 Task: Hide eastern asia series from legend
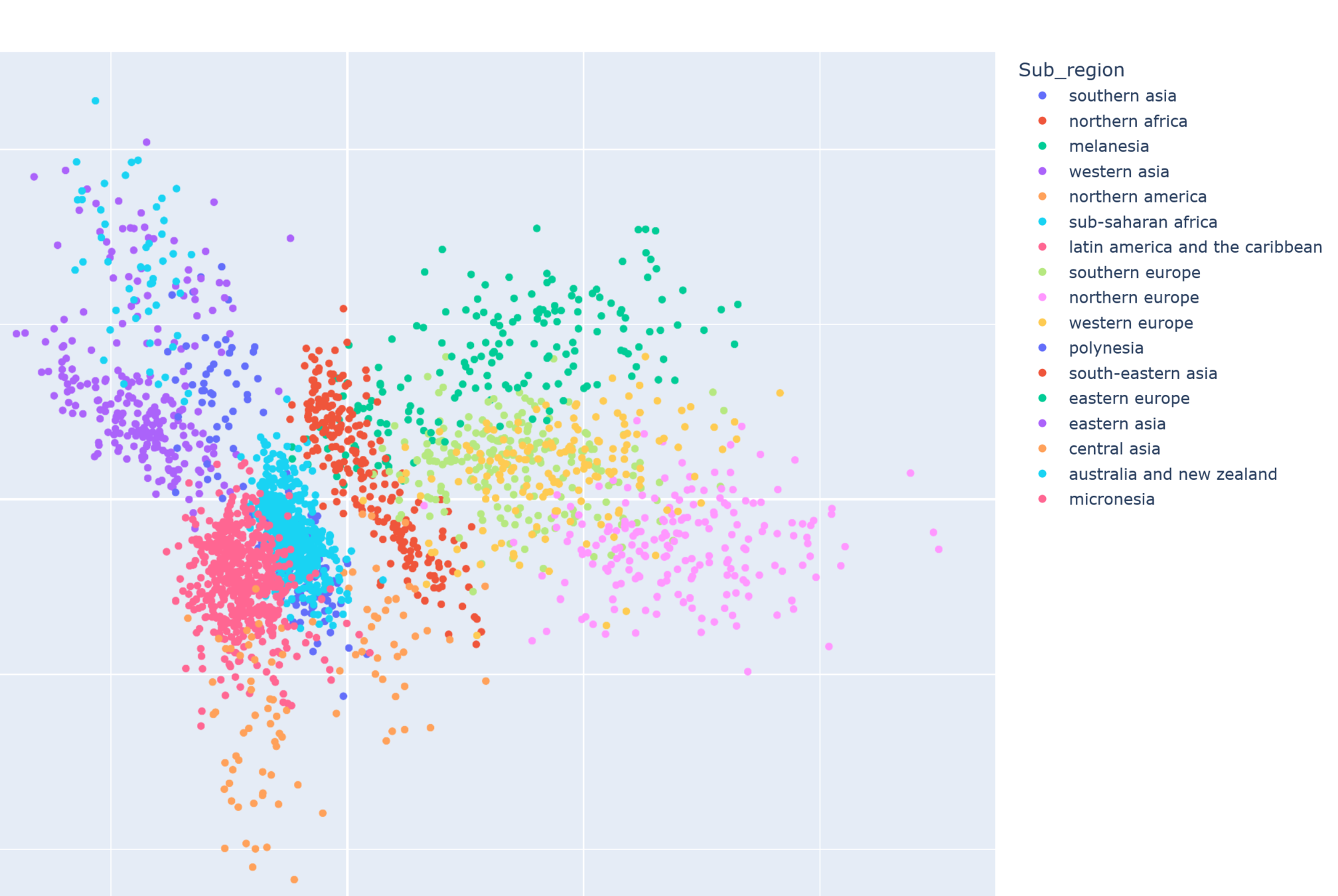(x=1116, y=424)
